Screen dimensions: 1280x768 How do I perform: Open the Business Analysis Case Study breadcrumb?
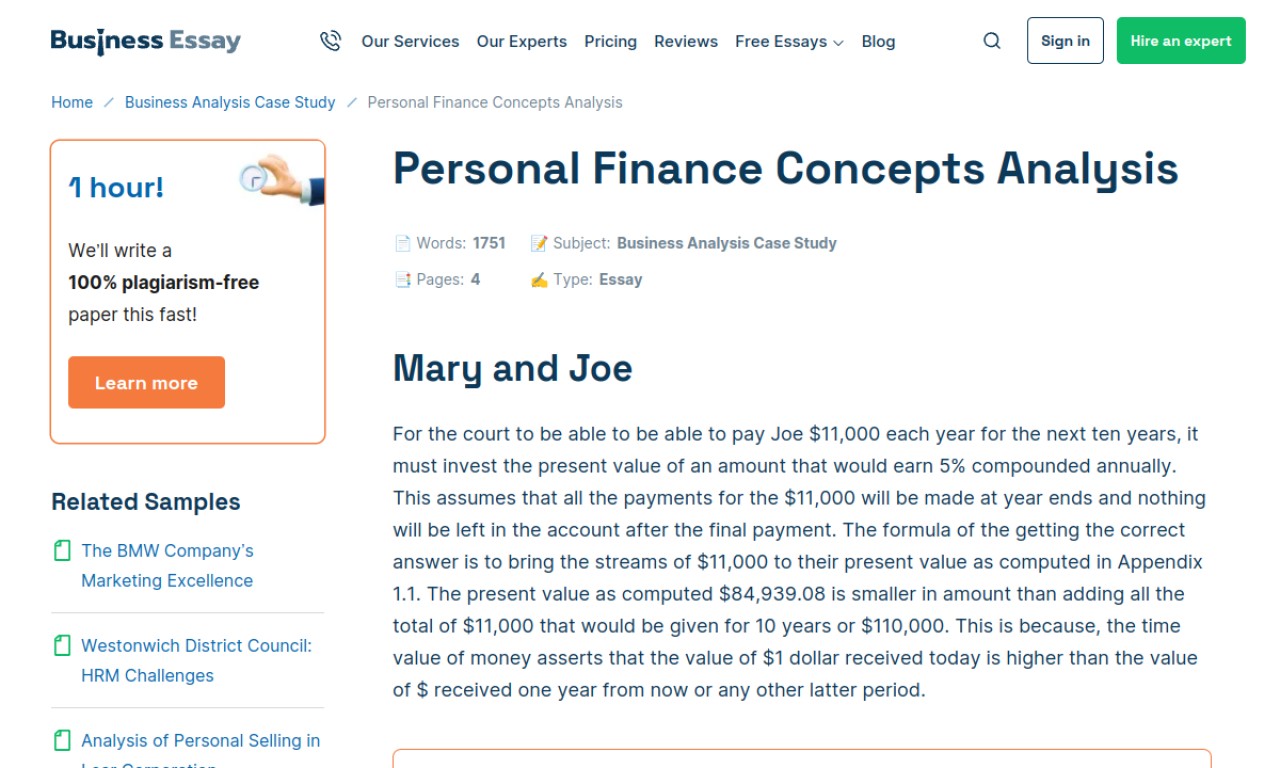pyautogui.click(x=230, y=102)
